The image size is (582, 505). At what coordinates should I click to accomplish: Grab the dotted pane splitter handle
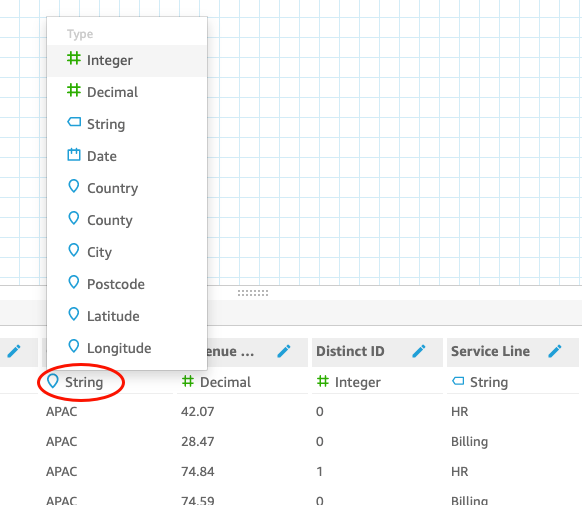(x=253, y=293)
